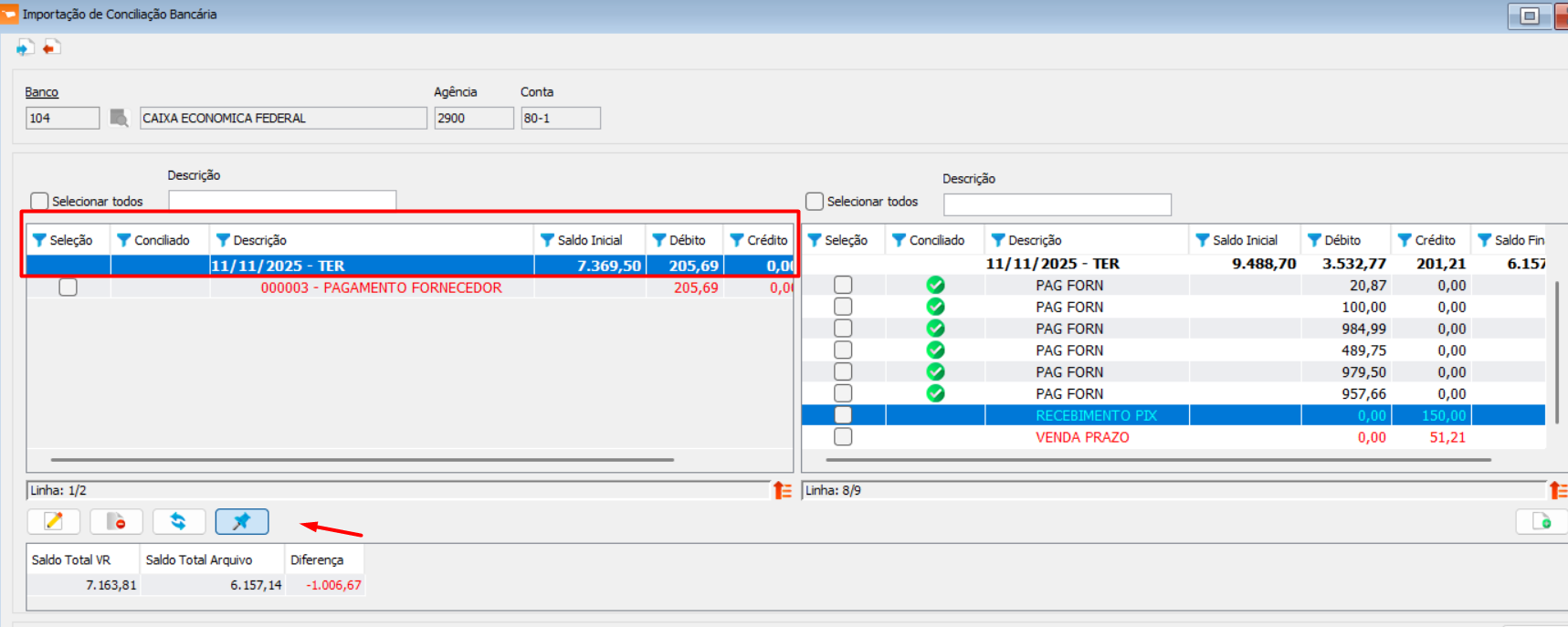Click the delete document button with red minus
Viewport: 1568px width, 627px height.
116,521
